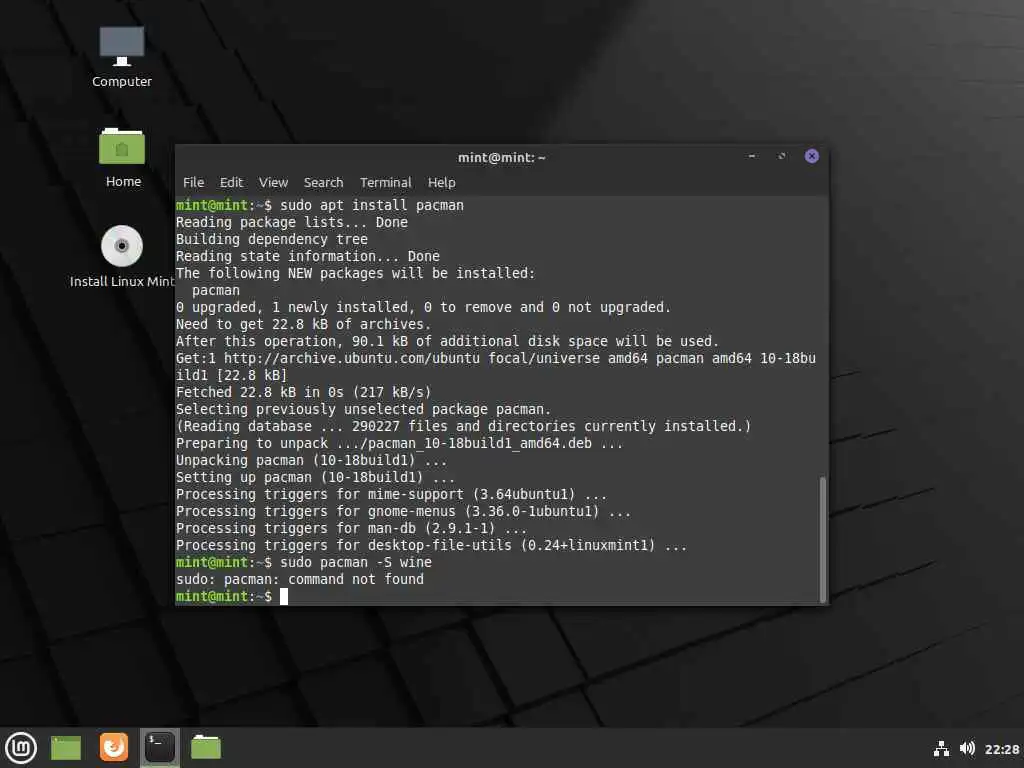
Task: Click the Show Desktop panel icon
Action: click(x=66, y=748)
